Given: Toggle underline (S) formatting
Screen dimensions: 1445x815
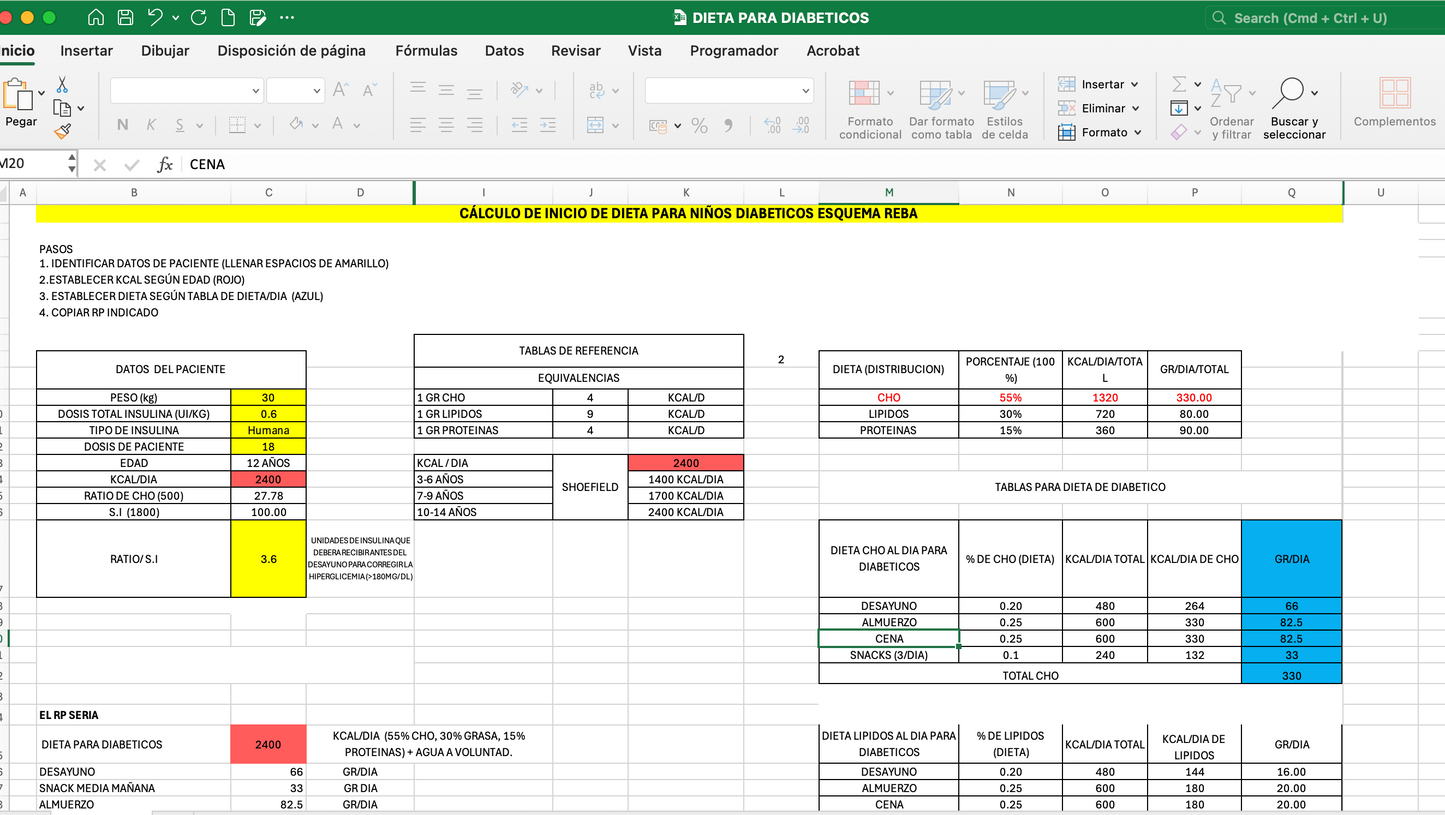Looking at the screenshot, I should 180,125.
